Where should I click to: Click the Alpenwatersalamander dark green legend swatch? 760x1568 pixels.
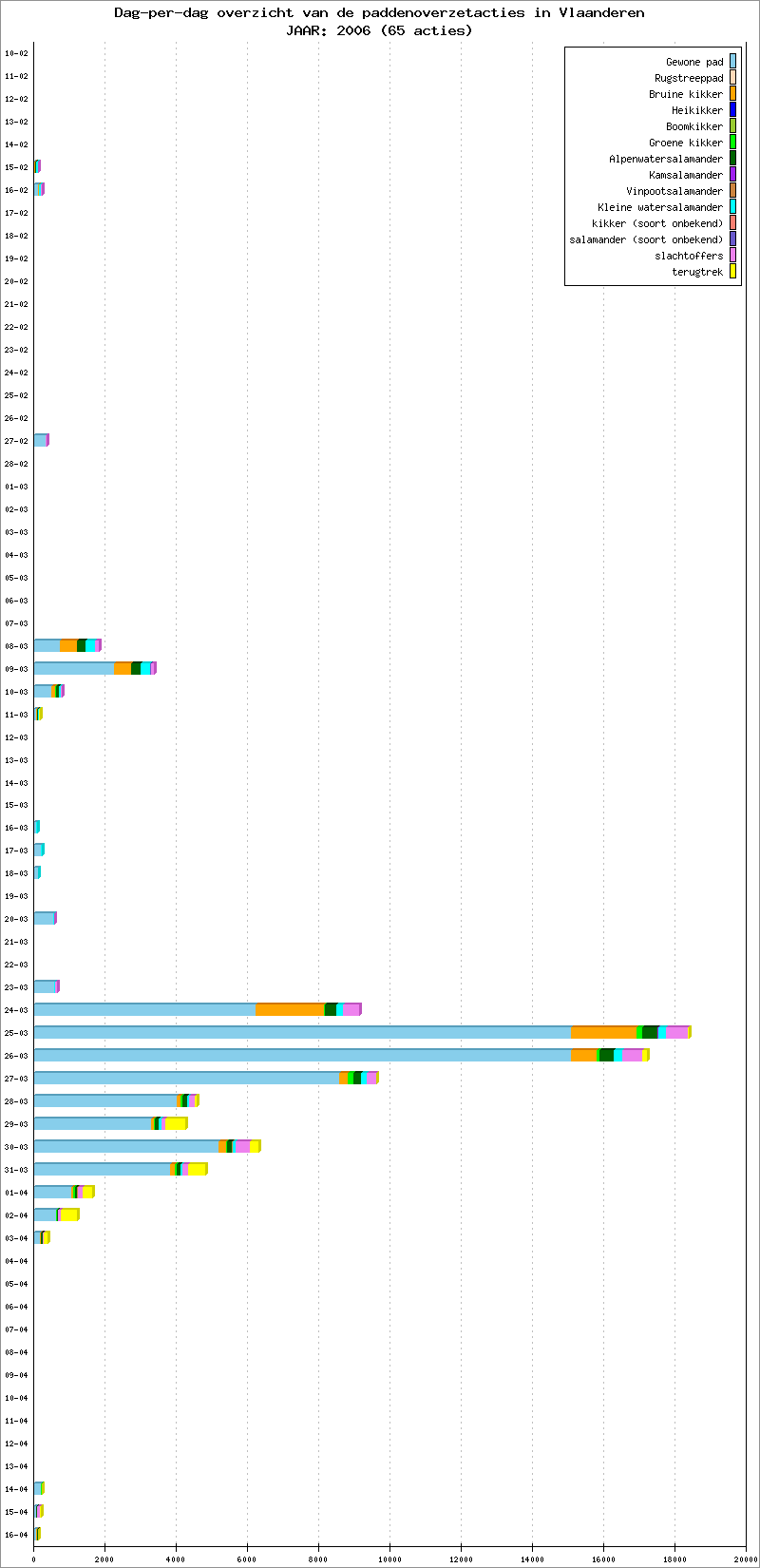[732, 159]
